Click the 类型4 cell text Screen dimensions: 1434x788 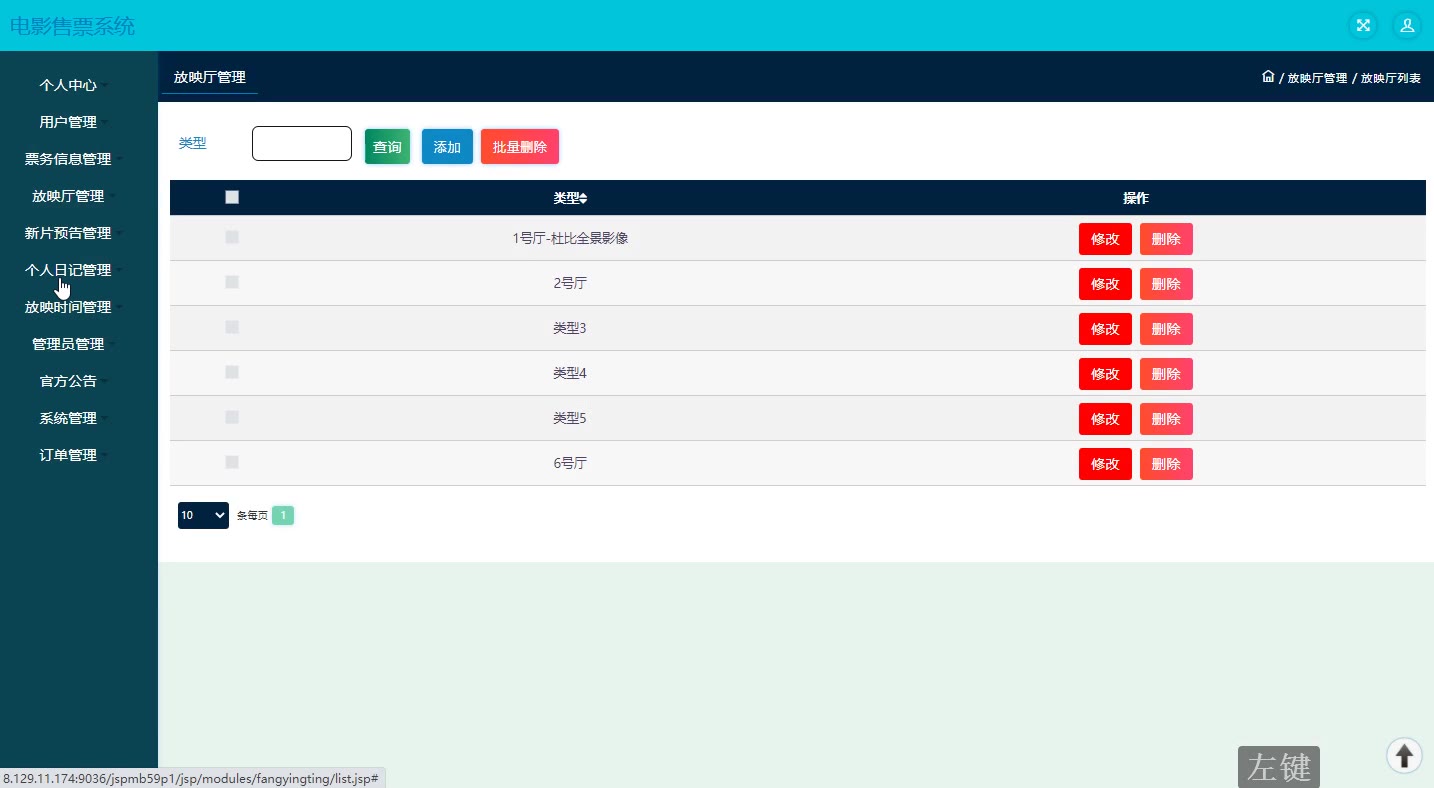point(570,373)
